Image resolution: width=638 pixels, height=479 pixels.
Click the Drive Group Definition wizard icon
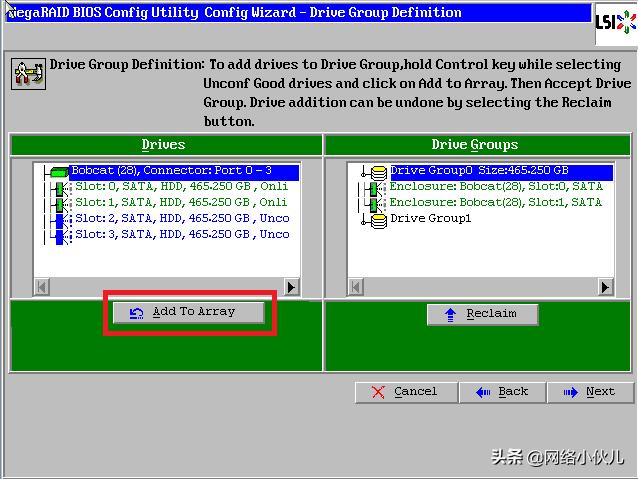(28, 74)
